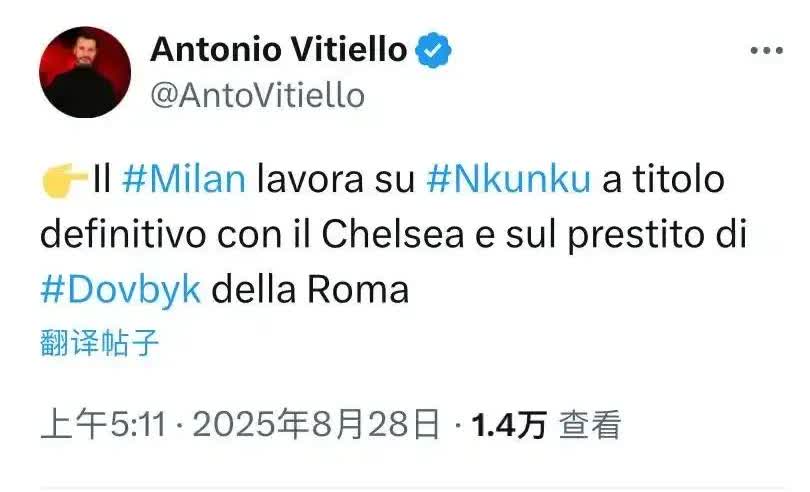This screenshot has width=810, height=492.
Task: Click the blue verified badge
Action: (x=433, y=49)
